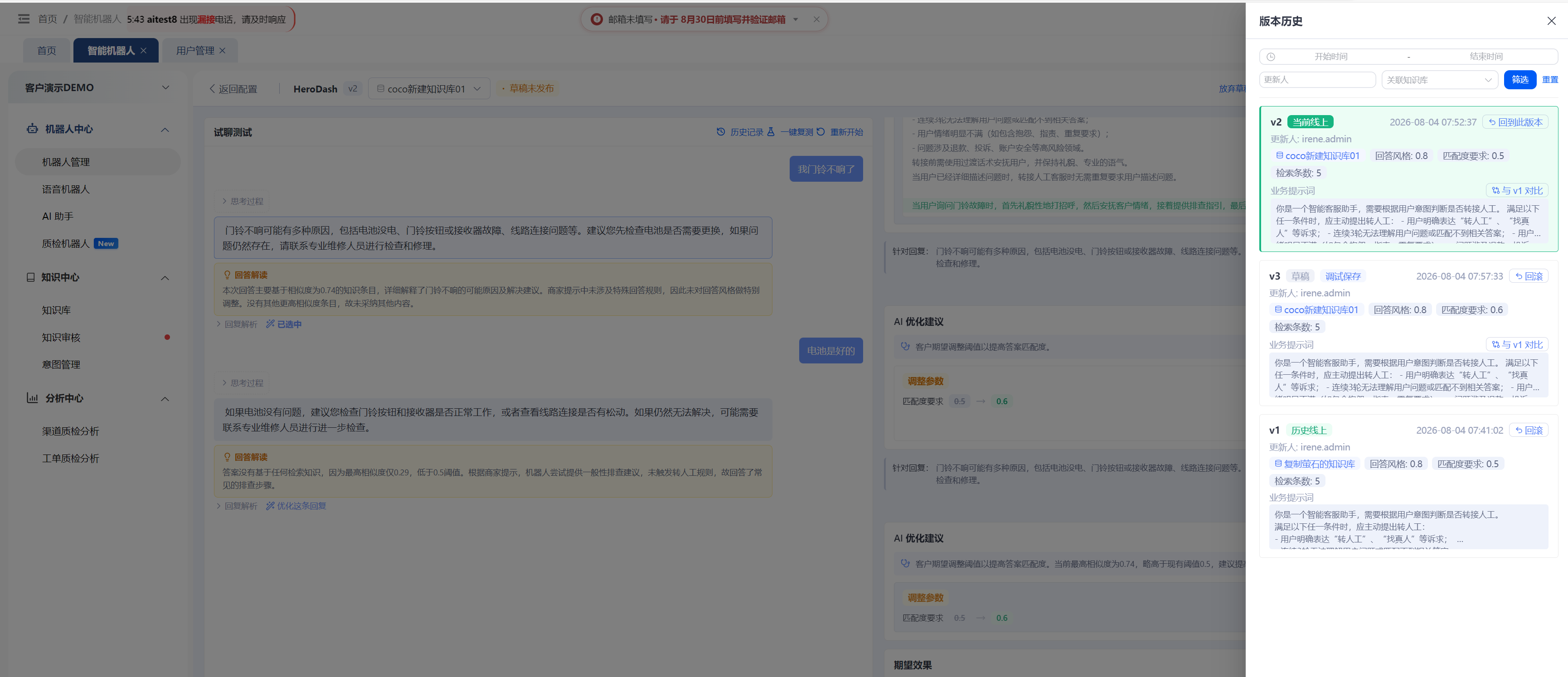Open the 客户演示DEMO workspace dropdown

click(x=97, y=87)
